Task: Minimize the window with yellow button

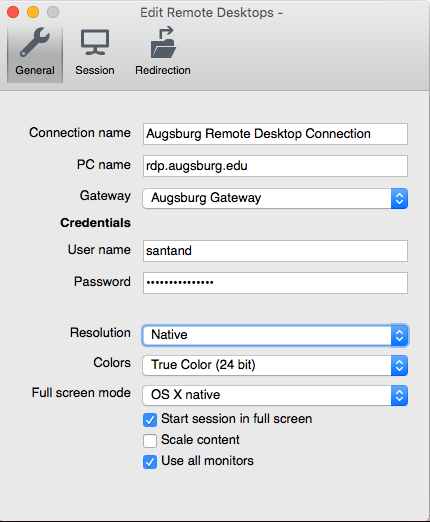Action: tap(33, 12)
